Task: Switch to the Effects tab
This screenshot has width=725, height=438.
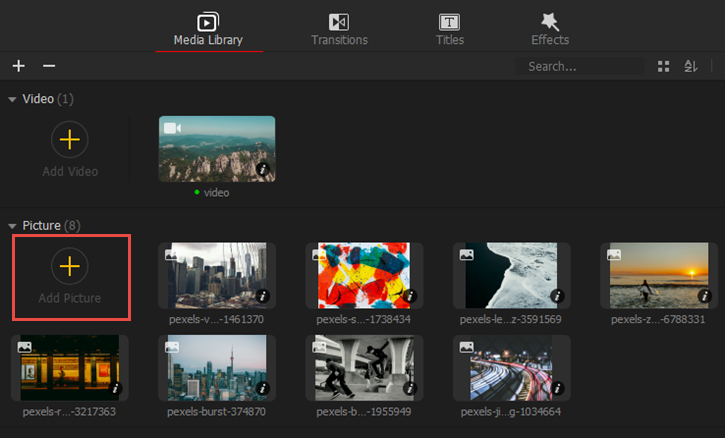Action: [550, 30]
